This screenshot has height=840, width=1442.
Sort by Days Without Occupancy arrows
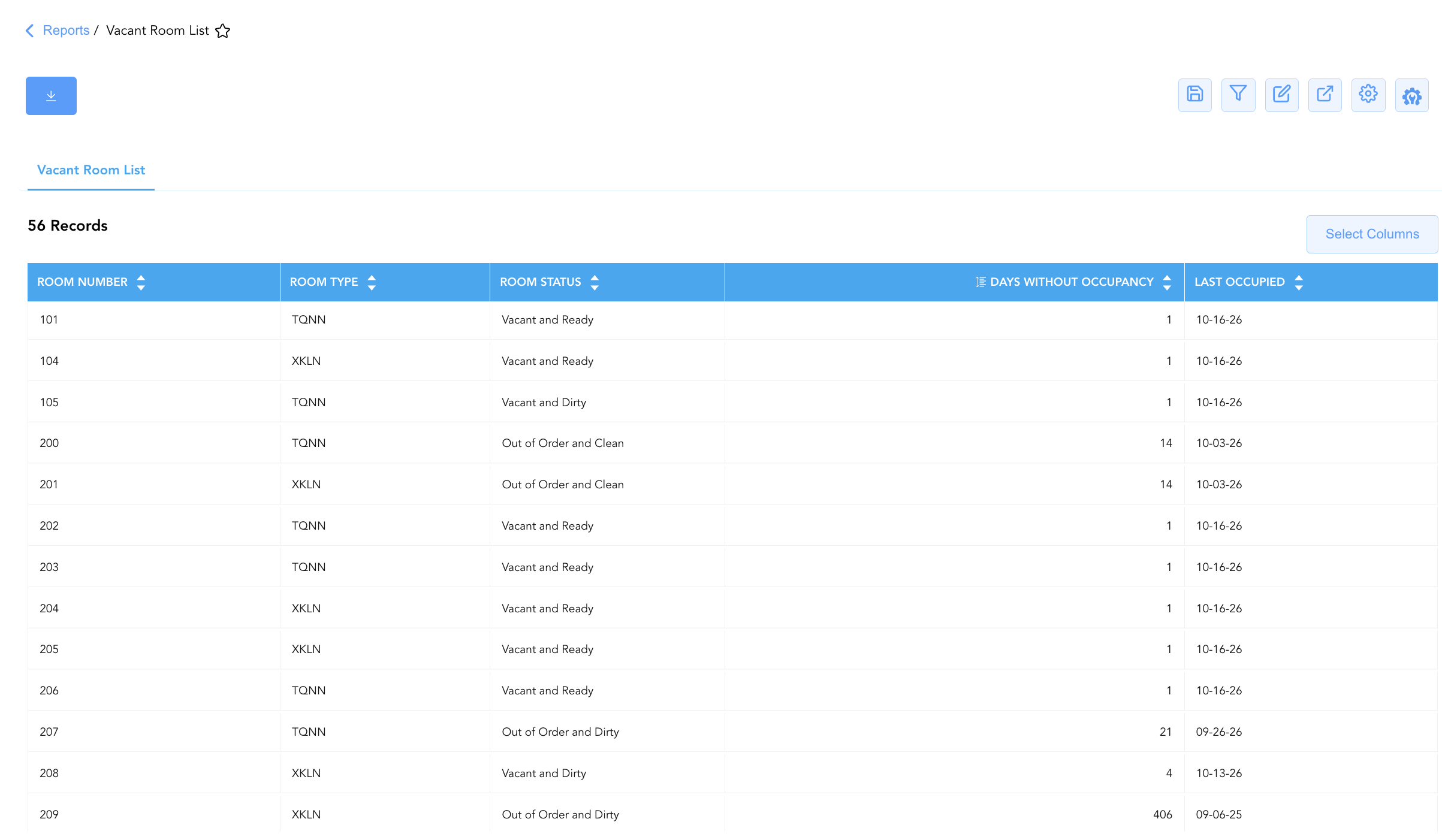[1167, 282]
